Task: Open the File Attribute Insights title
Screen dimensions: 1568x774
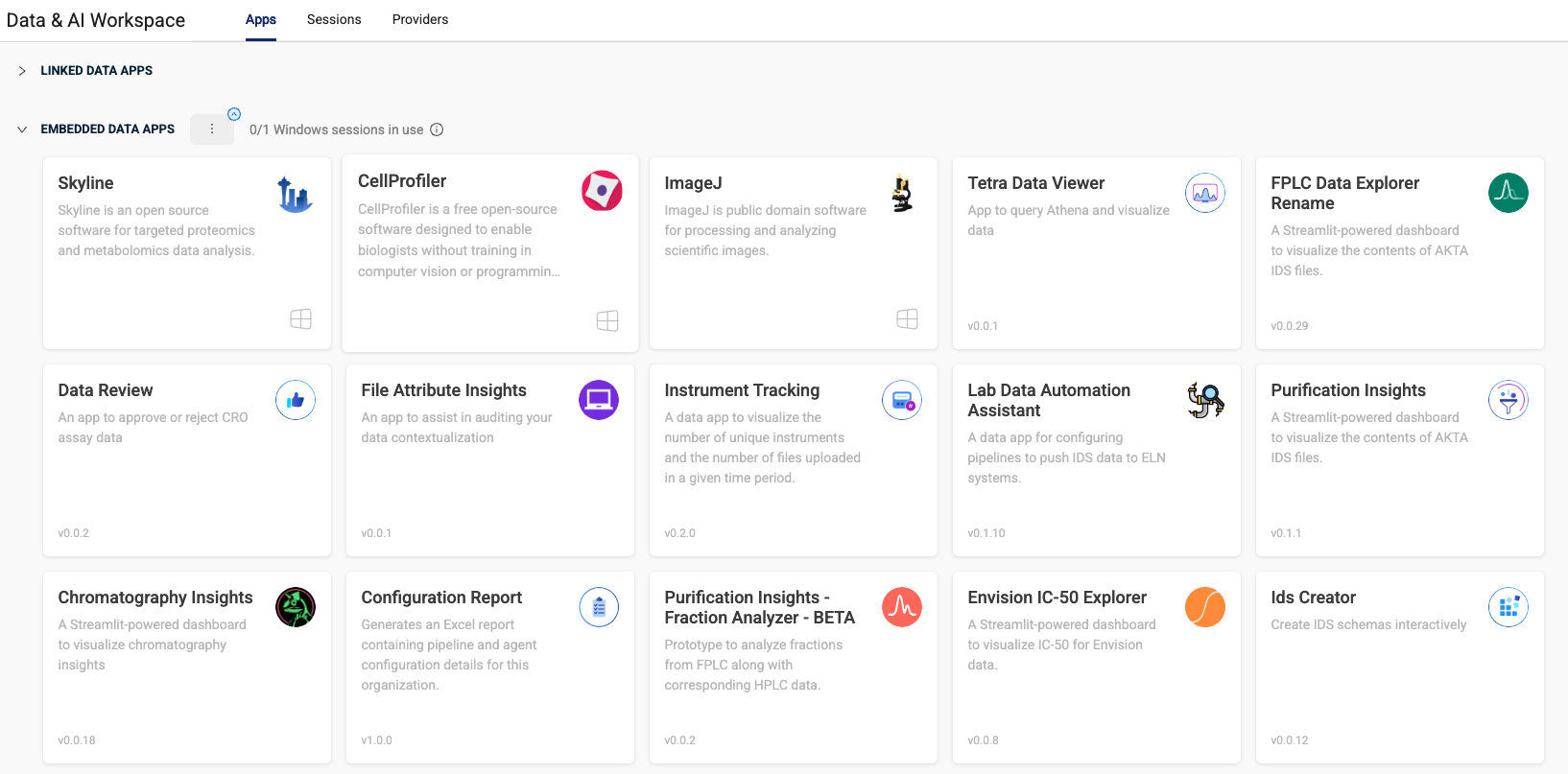Action: pyautogui.click(x=444, y=390)
